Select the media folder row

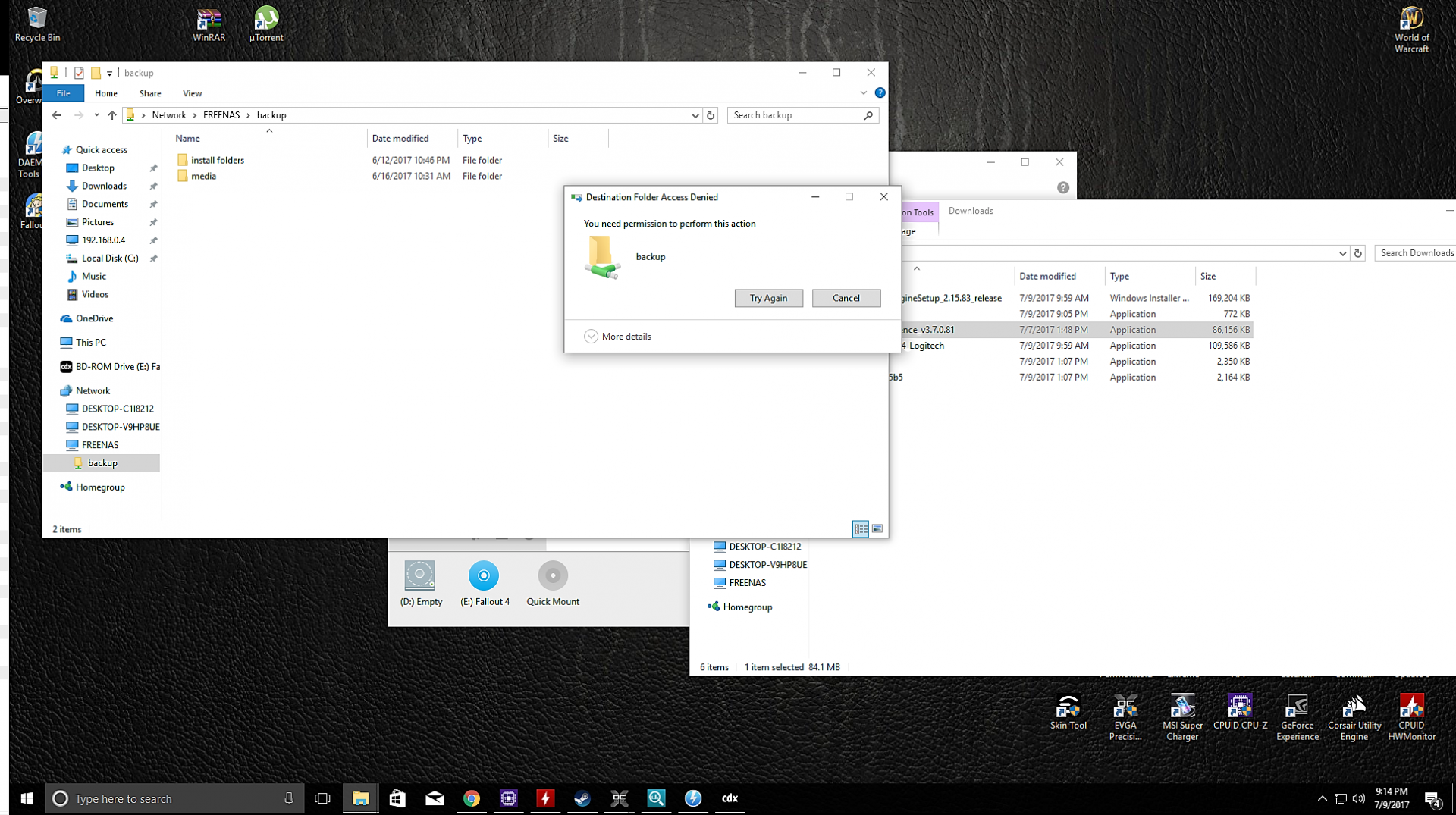[203, 176]
